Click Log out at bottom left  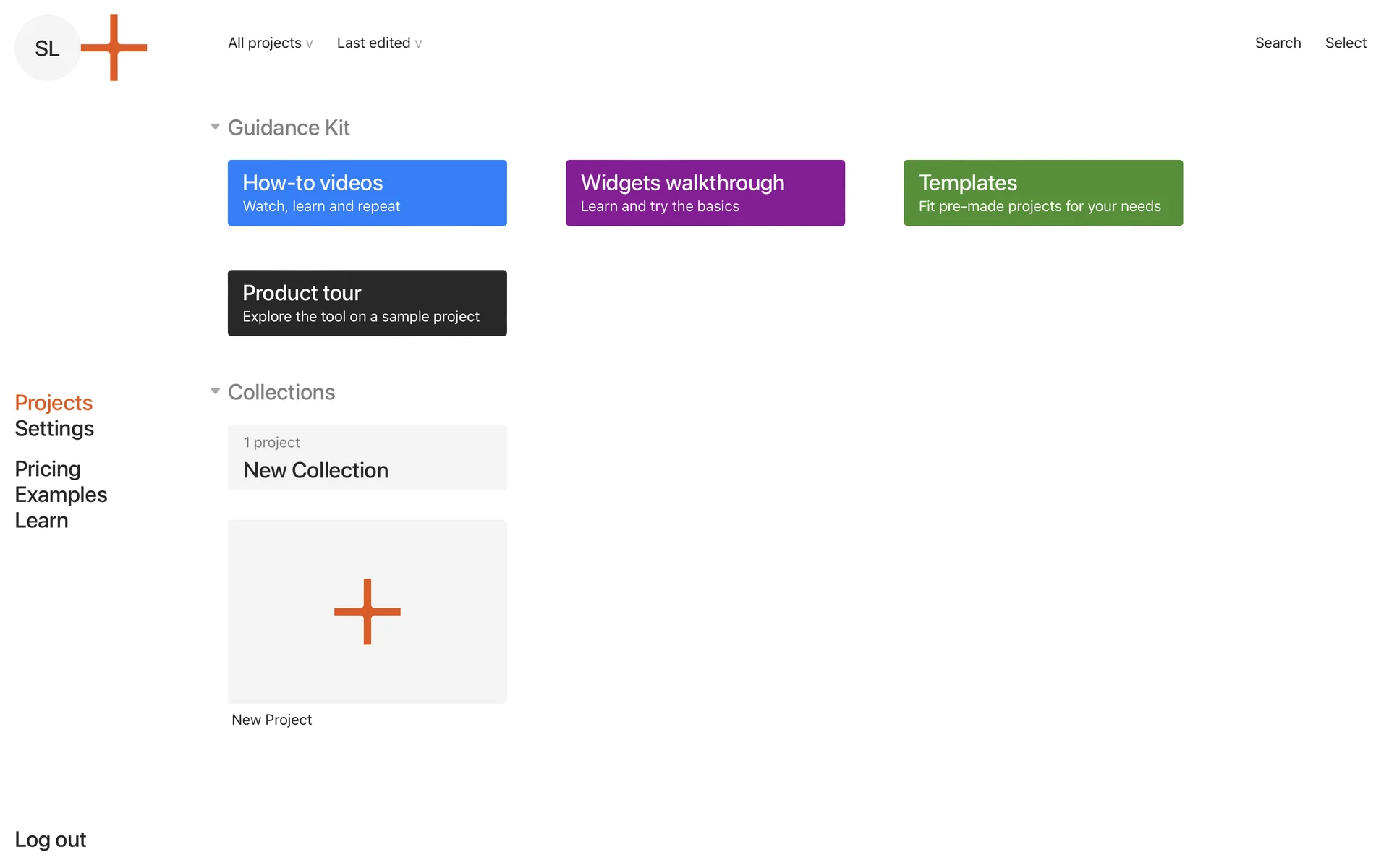50,839
